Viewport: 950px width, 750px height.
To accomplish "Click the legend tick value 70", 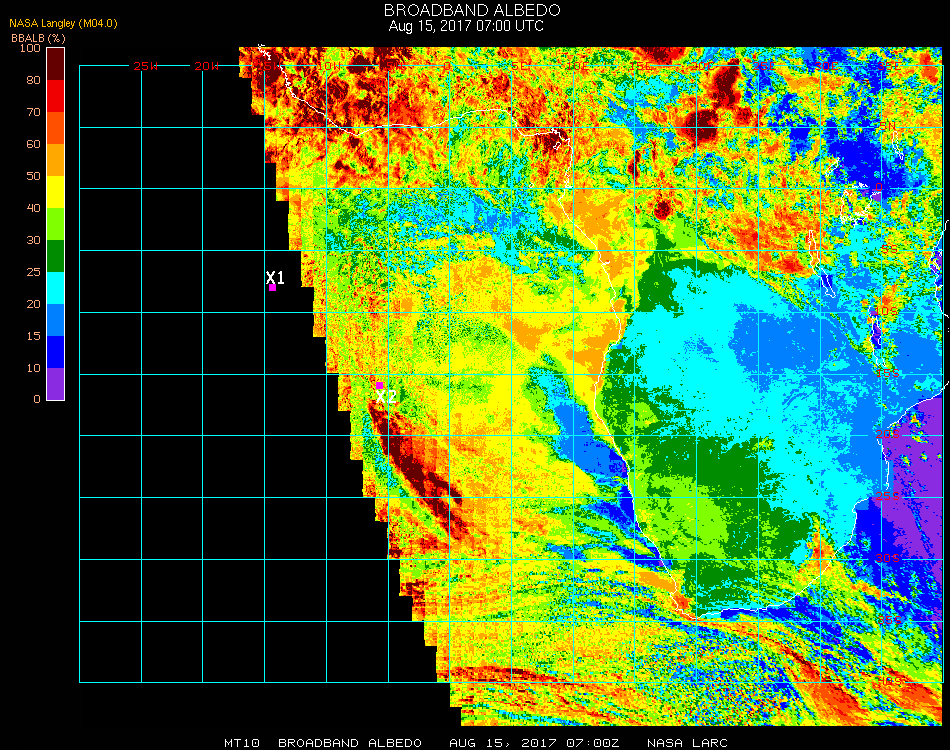I will (x=33, y=112).
